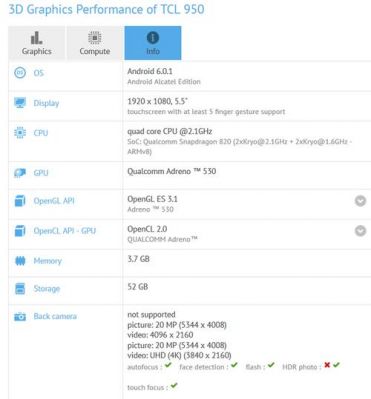Click the flash green checkmark
Image resolution: width=371 pixels, height=399 pixels.
click(x=271, y=365)
